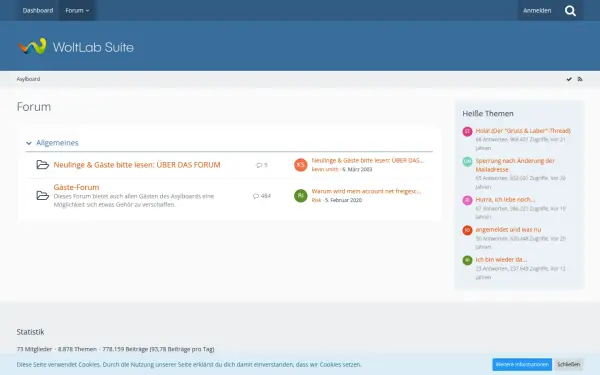Click avatar beside Hurra, ich lebe noch
The image size is (600, 375).
pos(467,200)
